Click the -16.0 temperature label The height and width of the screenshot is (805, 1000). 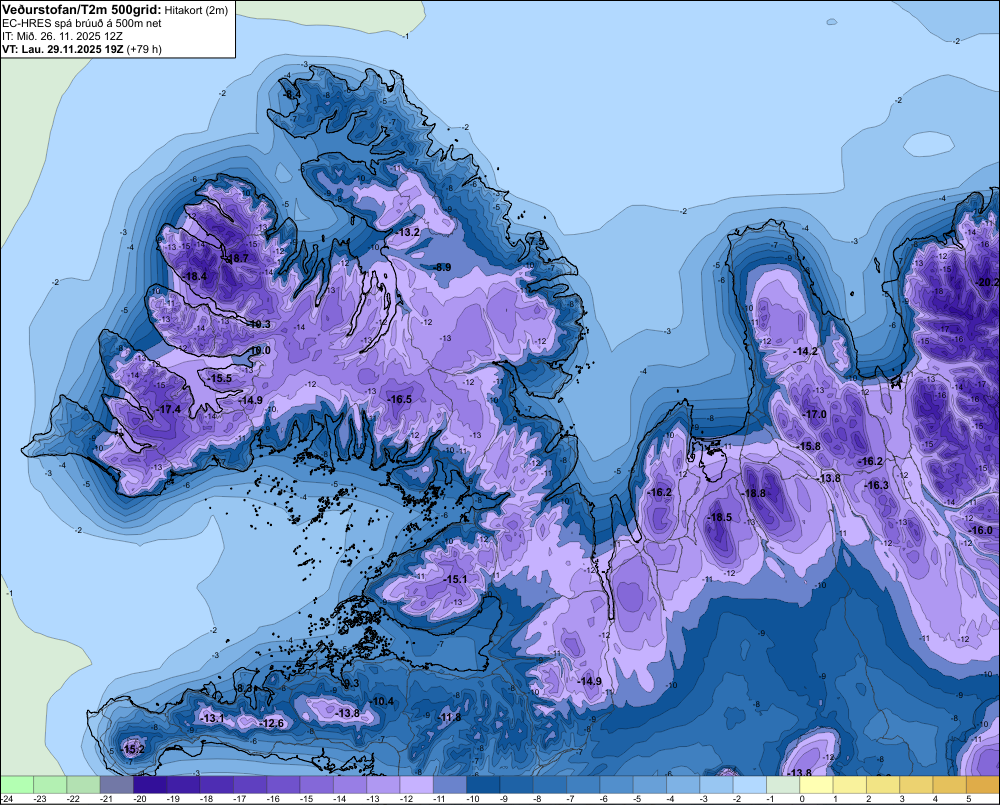[980, 531]
